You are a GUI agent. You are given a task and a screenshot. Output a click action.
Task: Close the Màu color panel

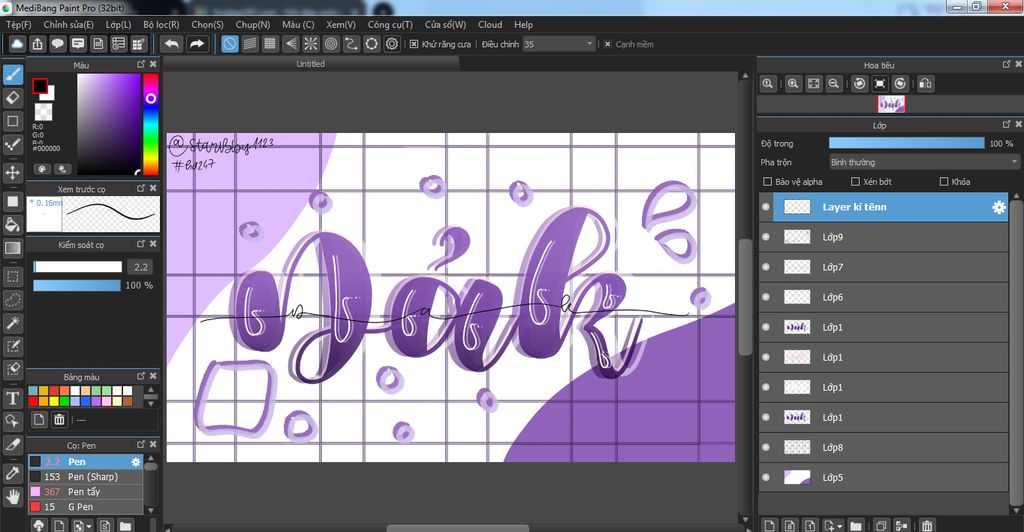coord(153,64)
